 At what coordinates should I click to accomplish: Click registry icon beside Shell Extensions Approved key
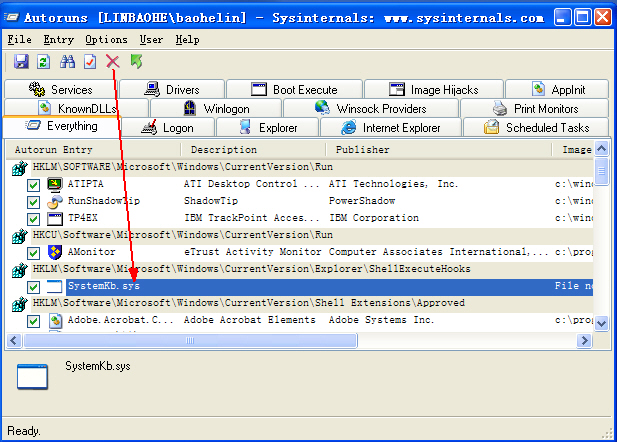point(19,304)
